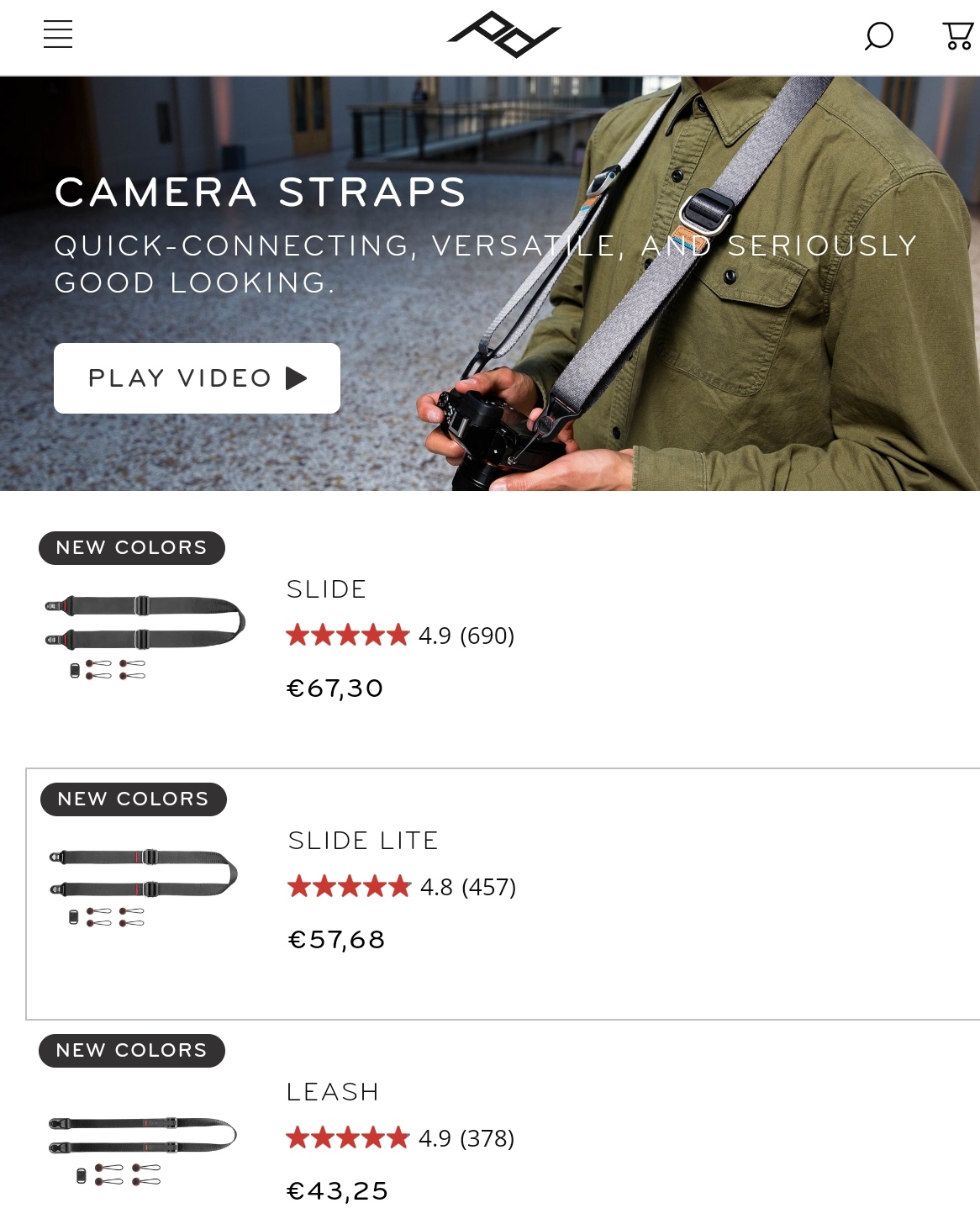
Task: Click the €57,68 Slide Lite price
Action: [x=336, y=940]
